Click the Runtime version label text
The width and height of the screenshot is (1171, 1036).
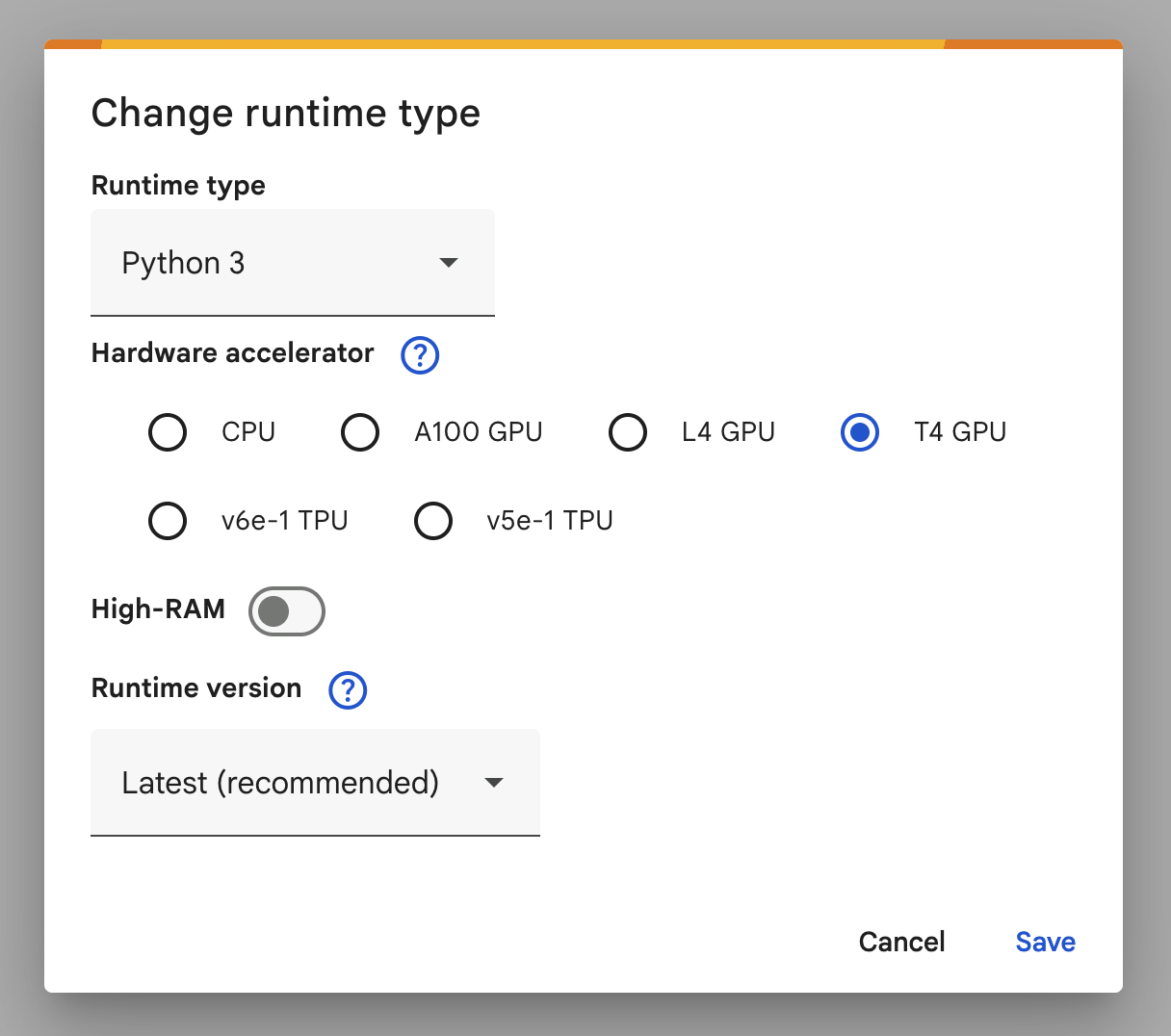pyautogui.click(x=196, y=688)
